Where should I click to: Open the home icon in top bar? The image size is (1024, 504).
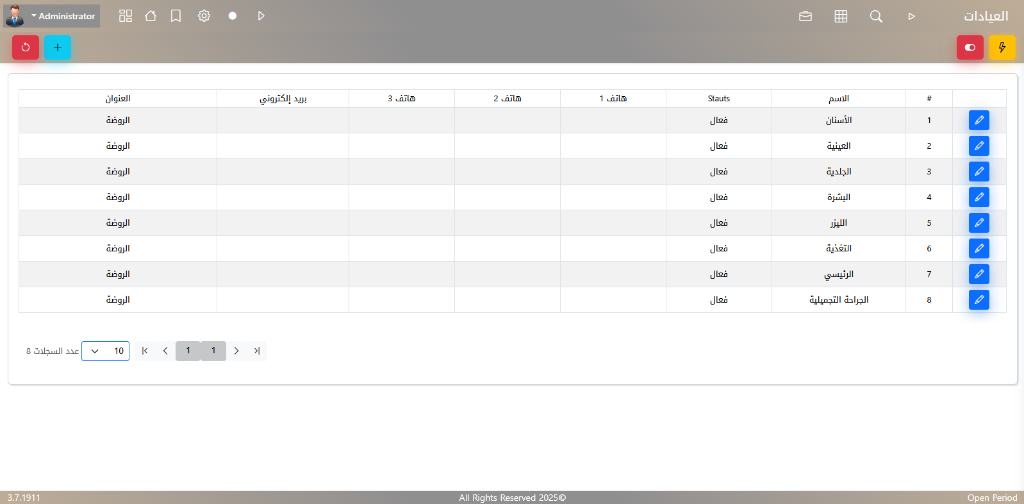tap(151, 16)
